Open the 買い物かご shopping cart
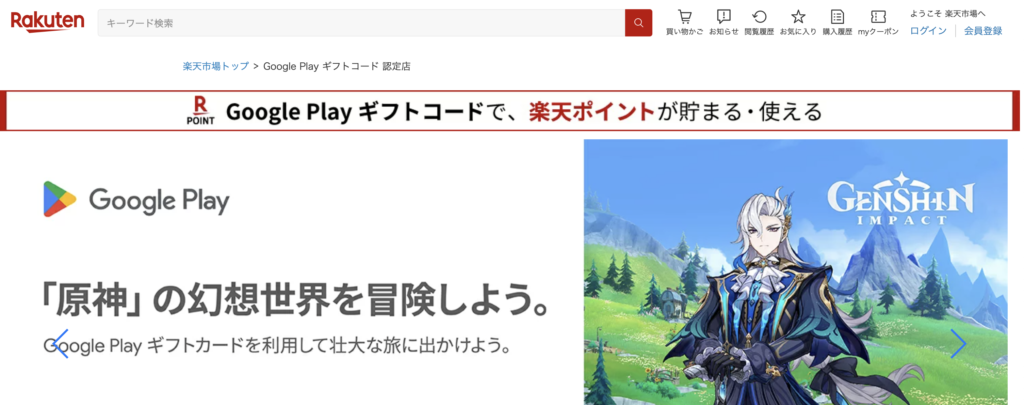Image resolution: width=1024 pixels, height=405 pixels. tap(684, 22)
